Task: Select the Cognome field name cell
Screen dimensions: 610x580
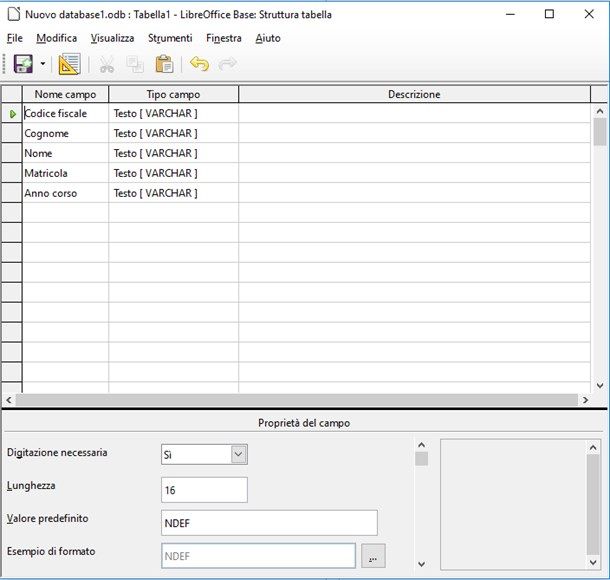Action: pyautogui.click(x=66, y=133)
